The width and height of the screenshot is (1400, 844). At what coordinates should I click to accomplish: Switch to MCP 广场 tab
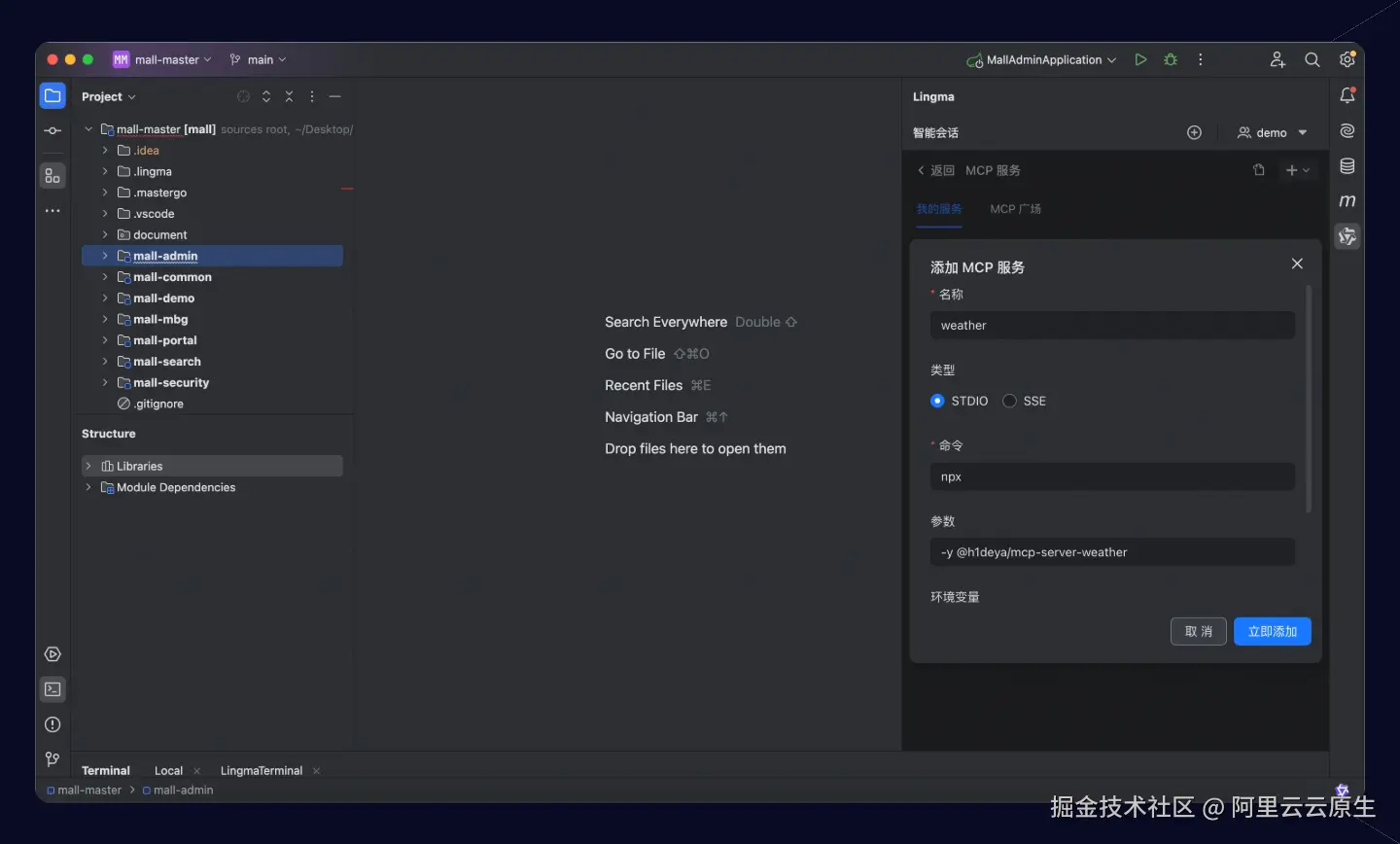1015,209
